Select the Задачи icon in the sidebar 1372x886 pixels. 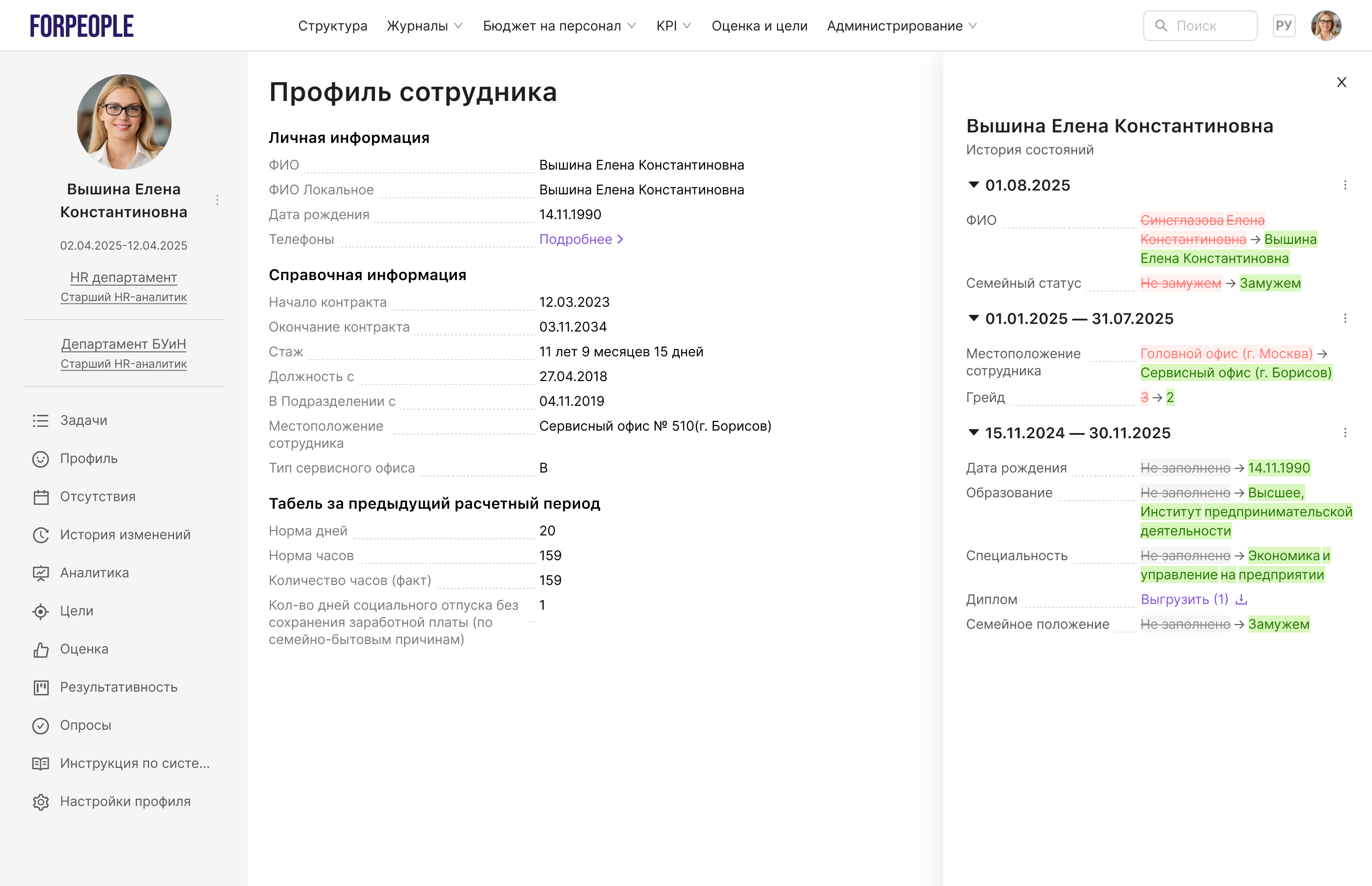coord(40,420)
